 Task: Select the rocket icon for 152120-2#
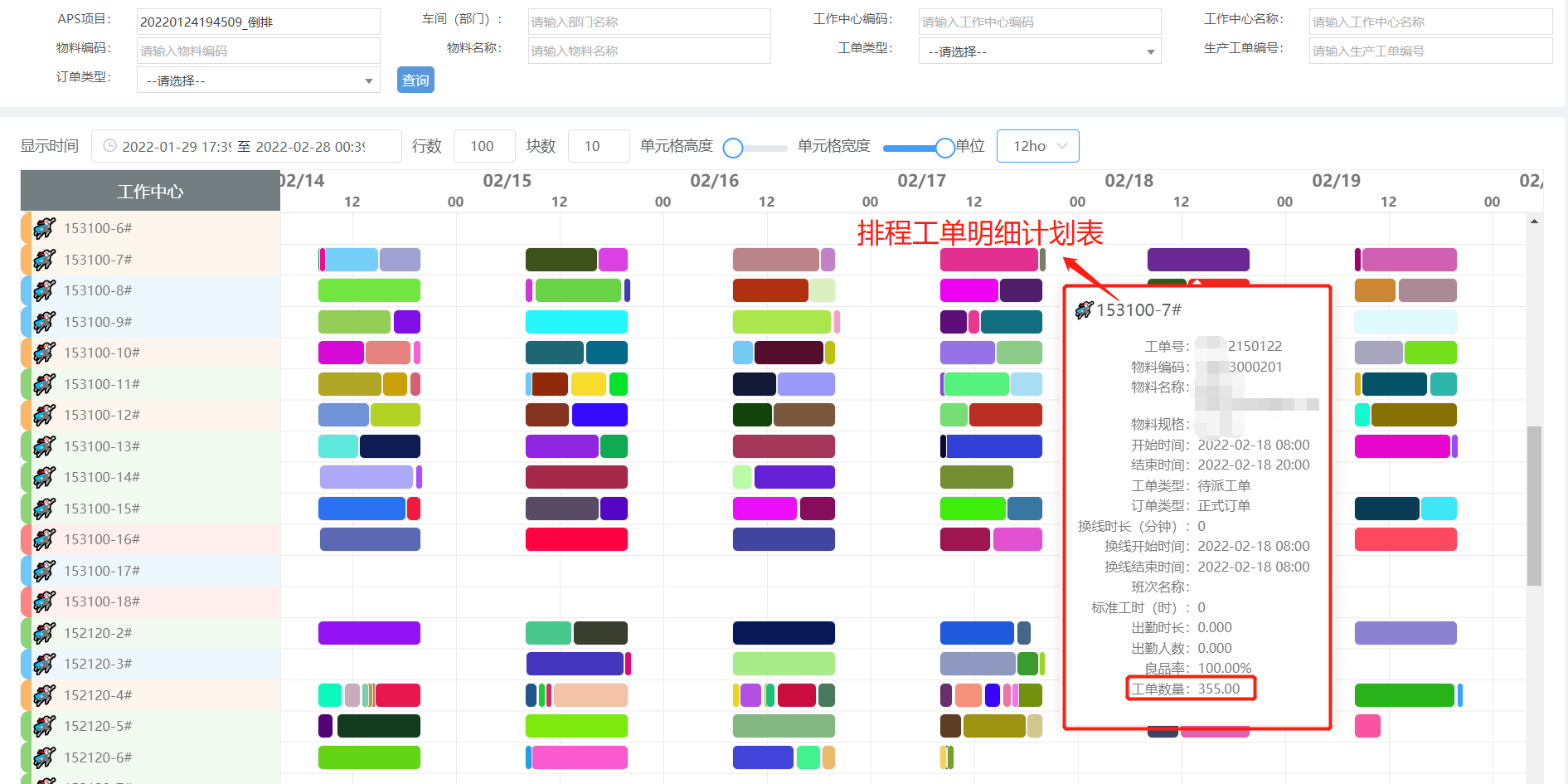(44, 632)
